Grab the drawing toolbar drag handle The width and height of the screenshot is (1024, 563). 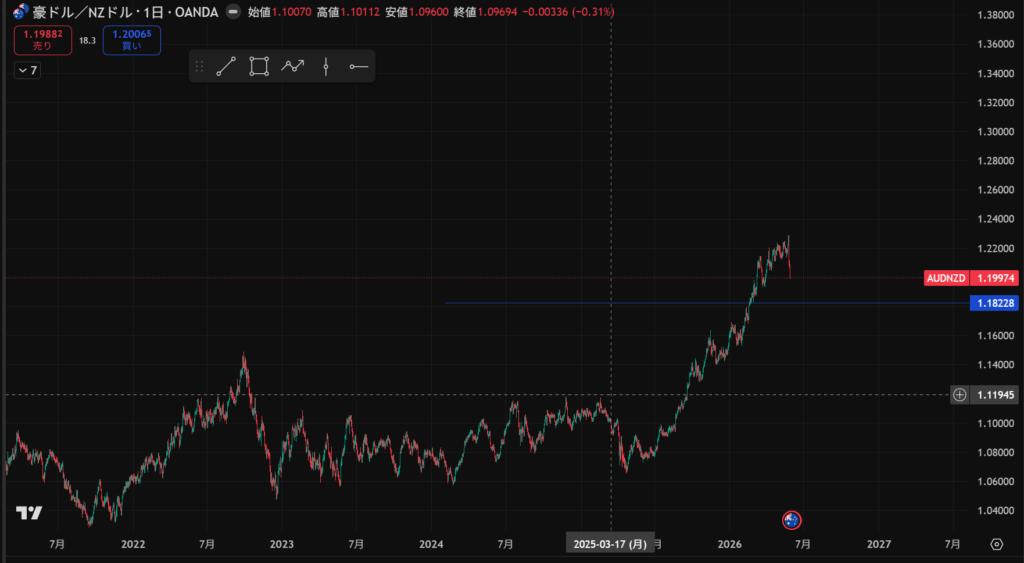(x=200, y=67)
